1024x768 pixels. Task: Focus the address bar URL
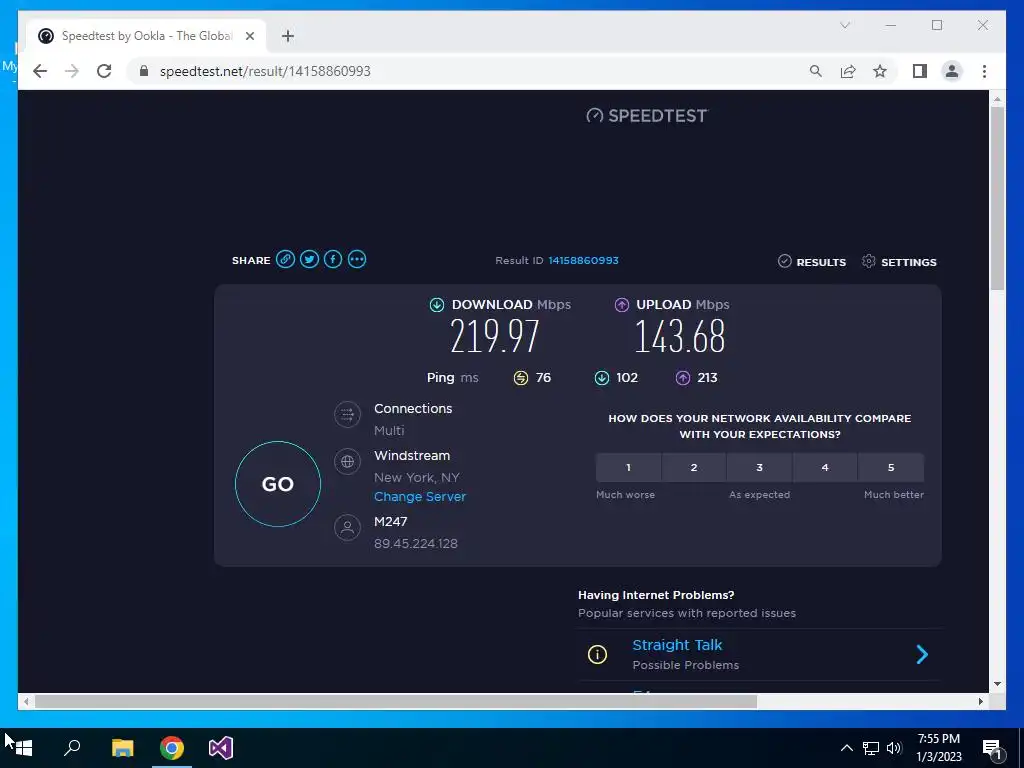pyautogui.click(x=264, y=71)
